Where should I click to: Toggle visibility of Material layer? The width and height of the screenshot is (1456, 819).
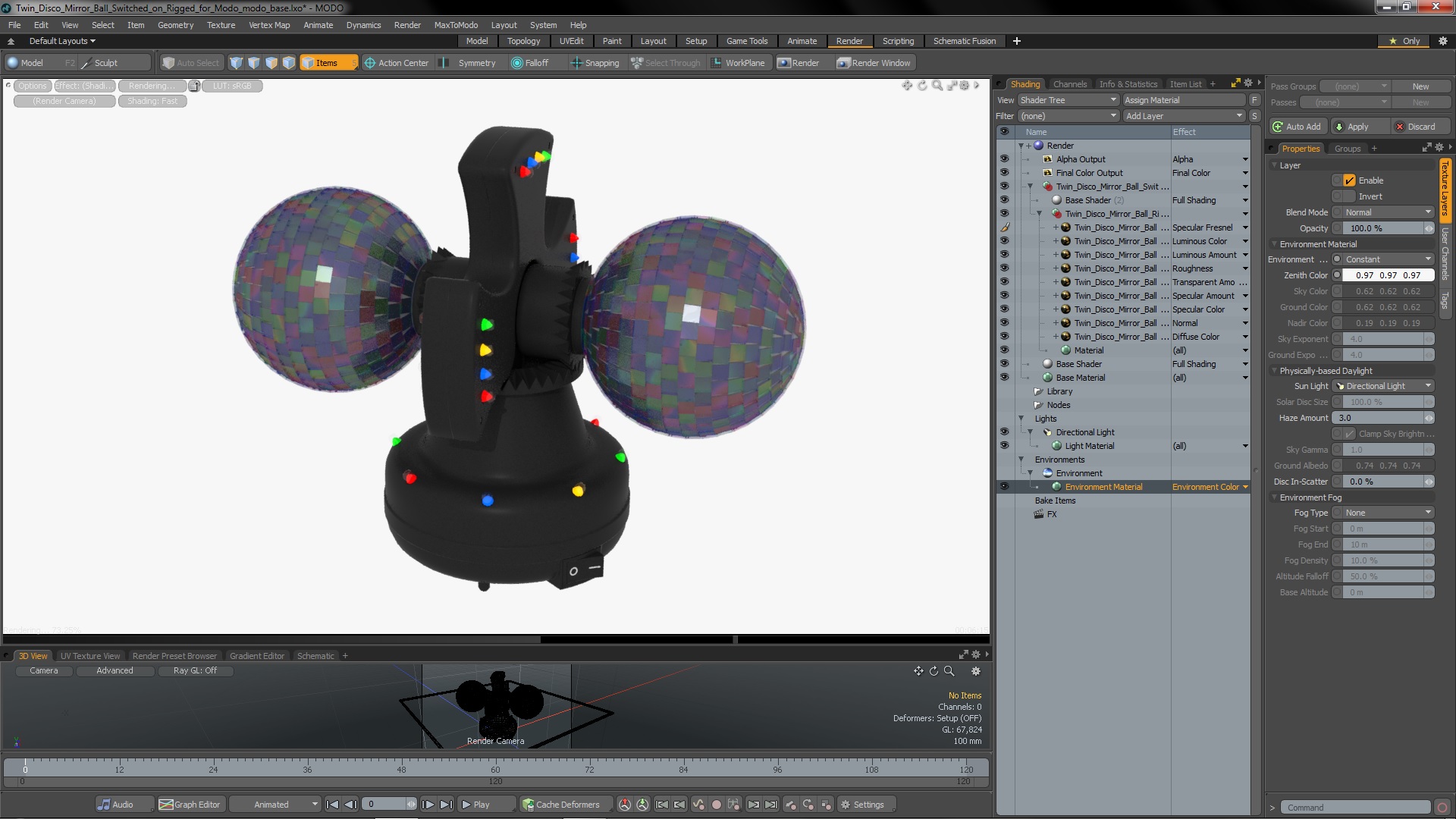click(x=1004, y=350)
